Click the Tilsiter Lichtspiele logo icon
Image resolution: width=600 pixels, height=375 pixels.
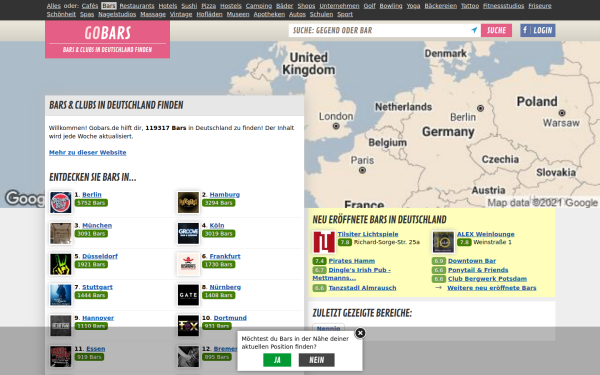click(324, 242)
